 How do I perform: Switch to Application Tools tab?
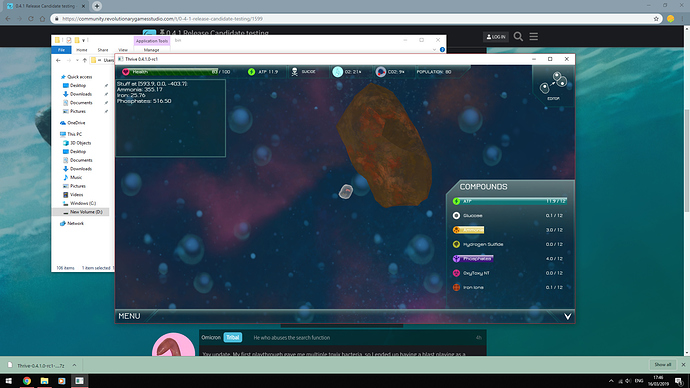tap(152, 41)
